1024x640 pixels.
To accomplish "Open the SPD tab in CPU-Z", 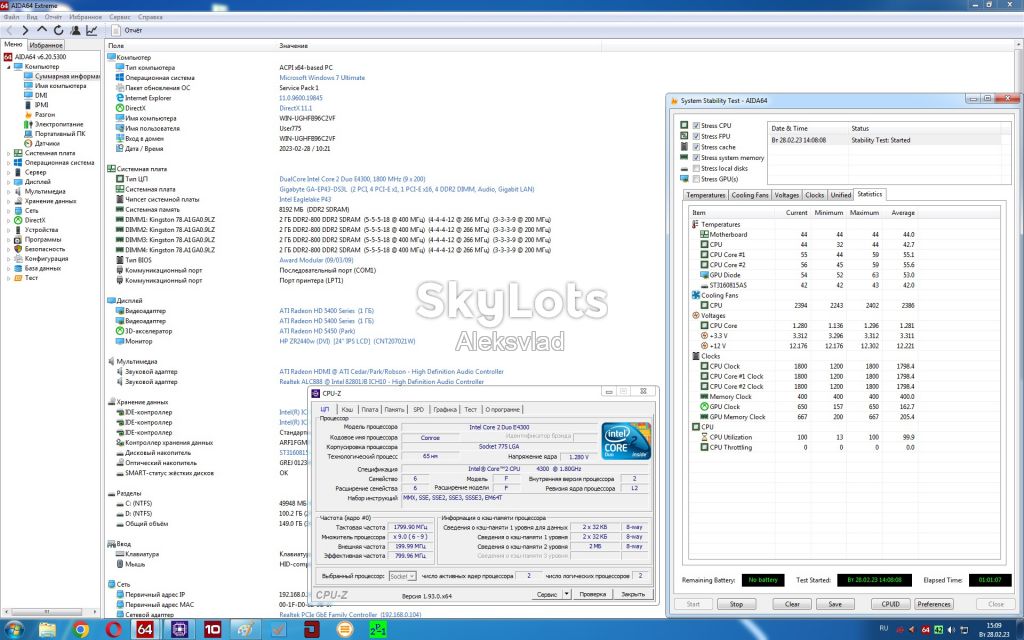I will tap(419, 409).
